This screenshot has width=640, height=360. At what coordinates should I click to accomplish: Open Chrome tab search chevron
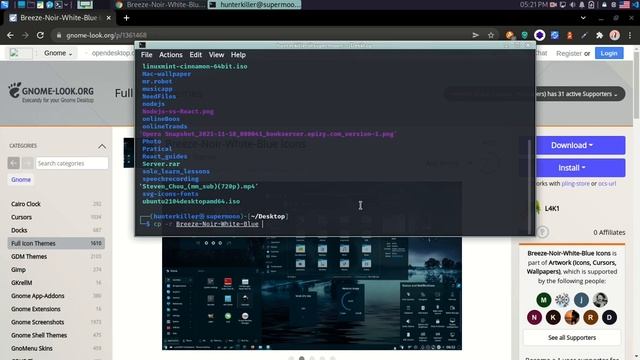tap(583, 18)
